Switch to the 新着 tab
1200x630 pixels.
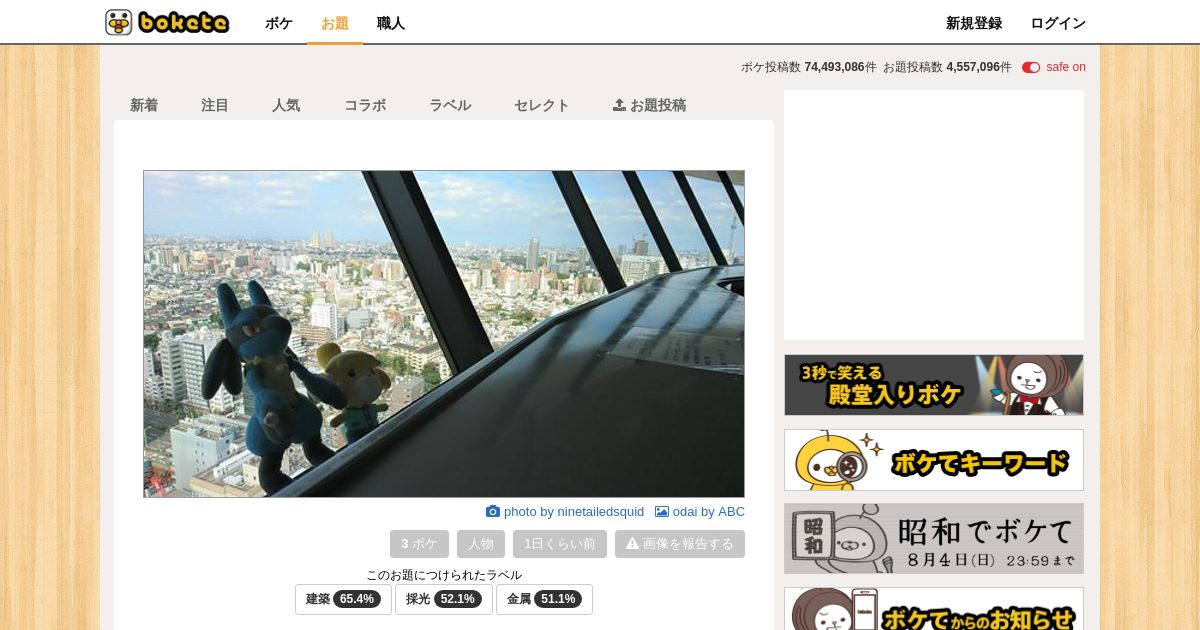(x=144, y=105)
